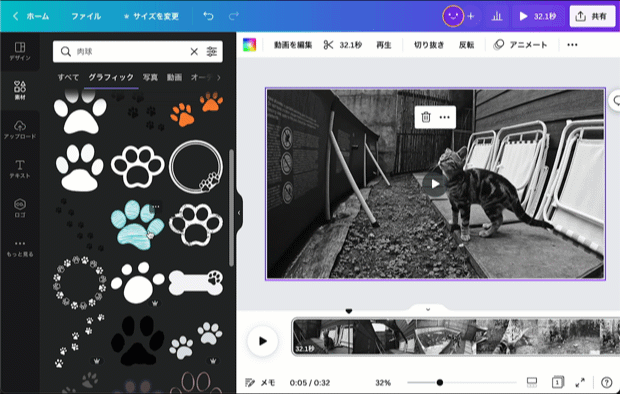Open grid view page icon
The image size is (620, 394).
558,382
